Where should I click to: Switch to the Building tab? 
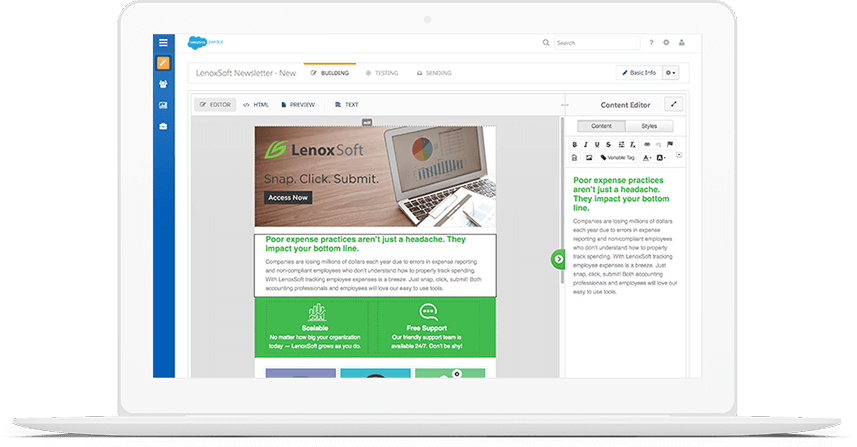point(330,73)
